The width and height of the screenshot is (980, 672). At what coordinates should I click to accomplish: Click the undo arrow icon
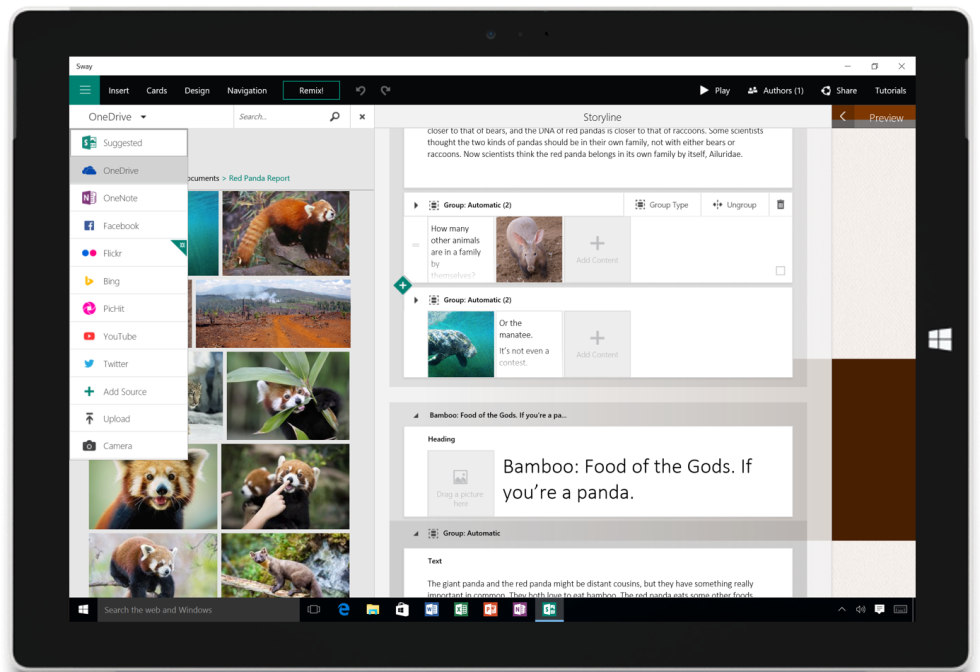coord(361,90)
